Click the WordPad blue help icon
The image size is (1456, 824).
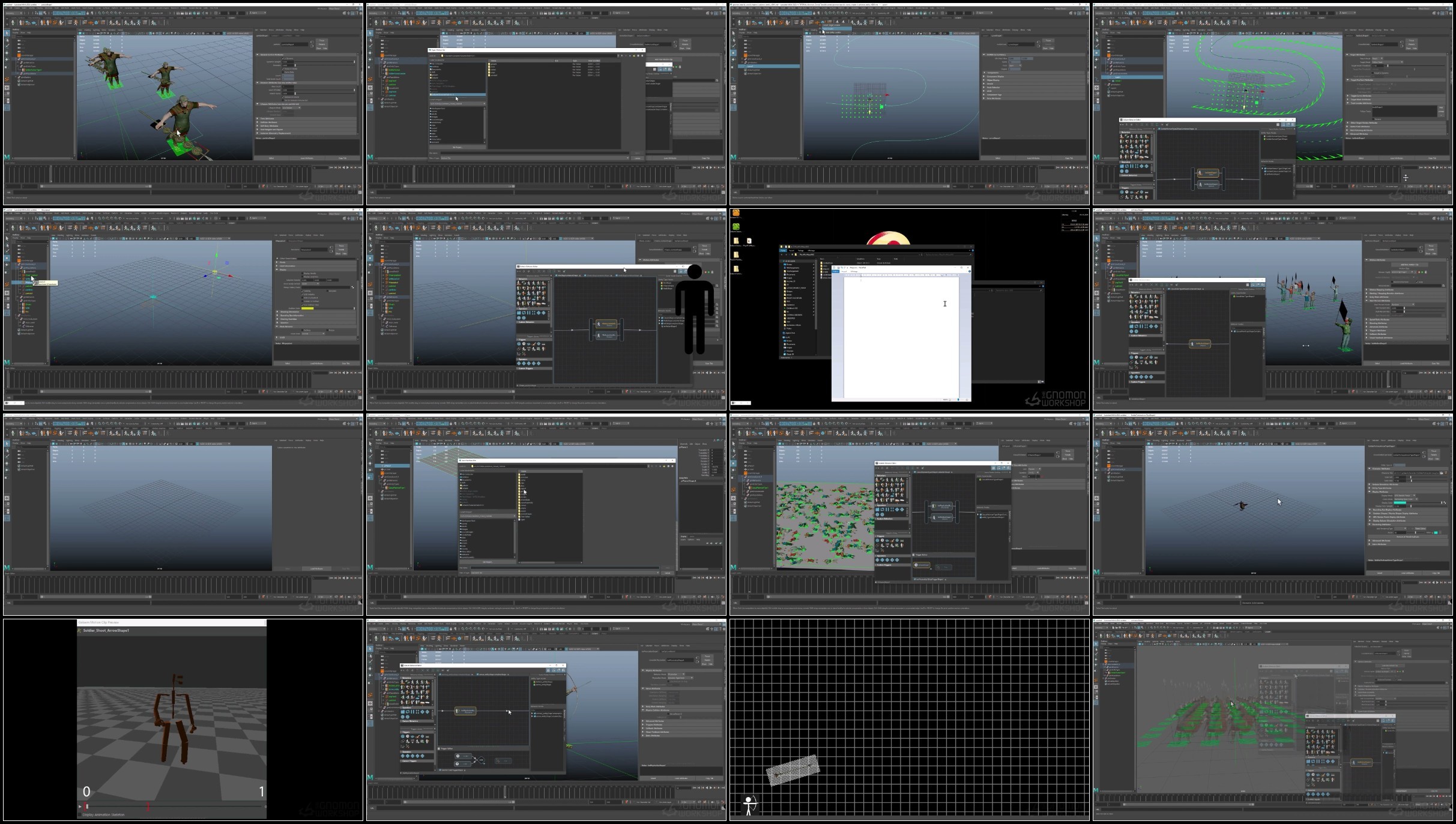pyautogui.click(x=969, y=271)
